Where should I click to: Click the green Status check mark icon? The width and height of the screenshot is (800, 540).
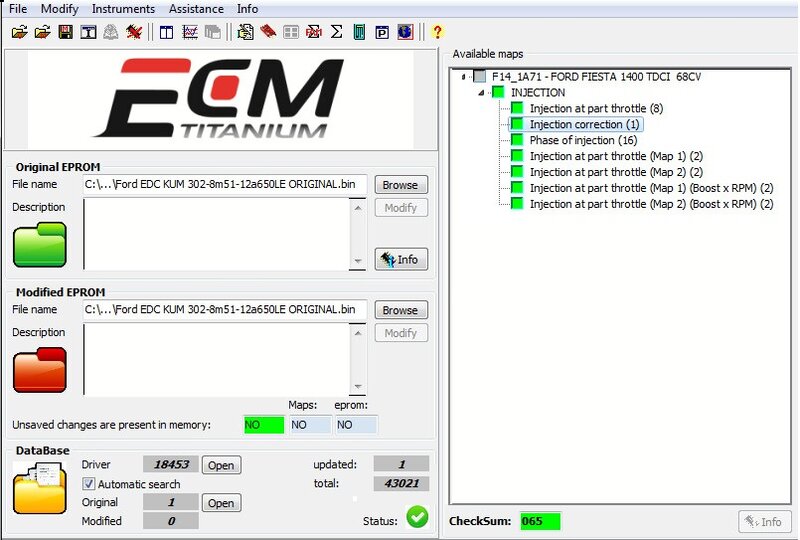click(x=417, y=517)
